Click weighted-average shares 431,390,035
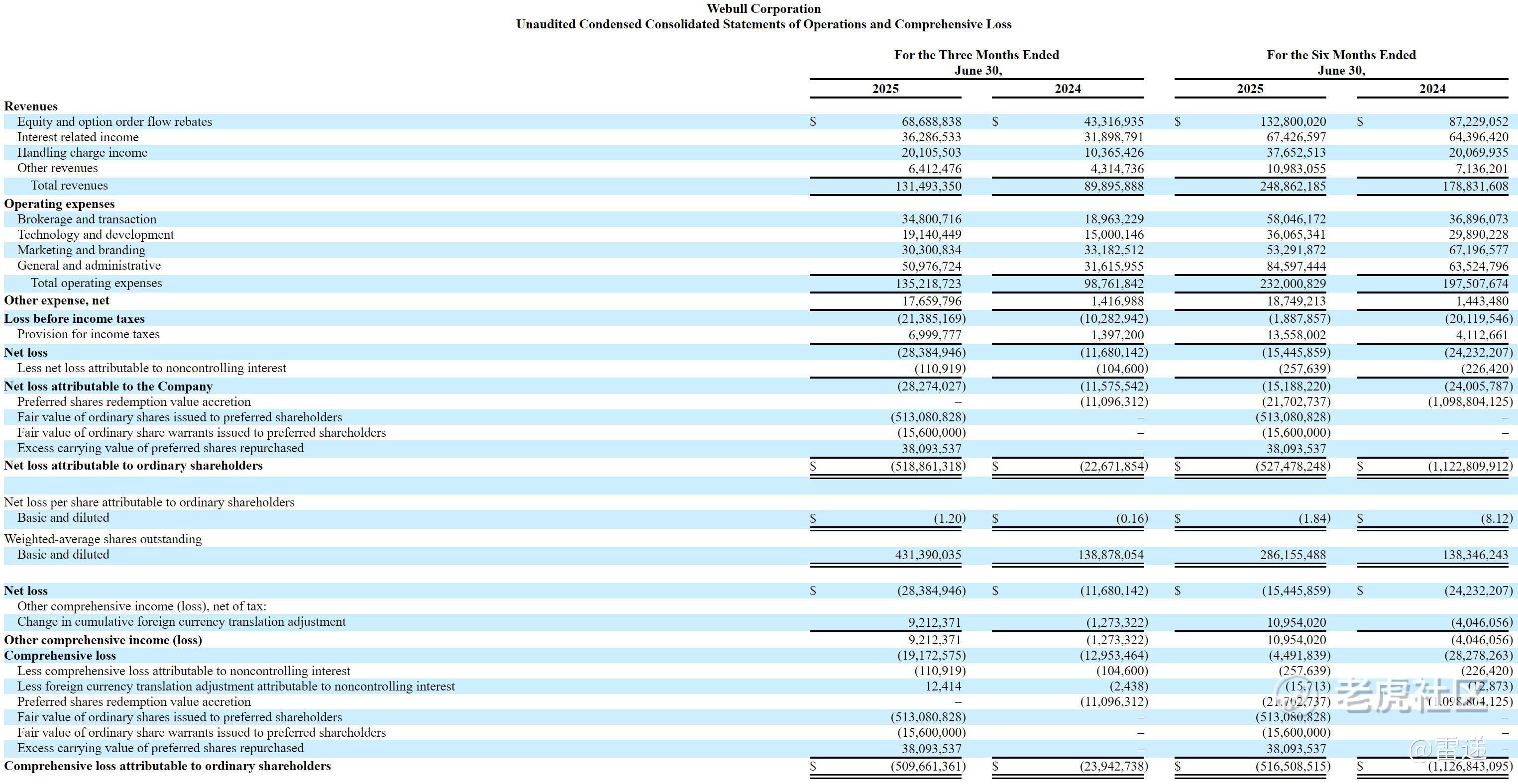The width and height of the screenshot is (1518, 784). point(928,555)
